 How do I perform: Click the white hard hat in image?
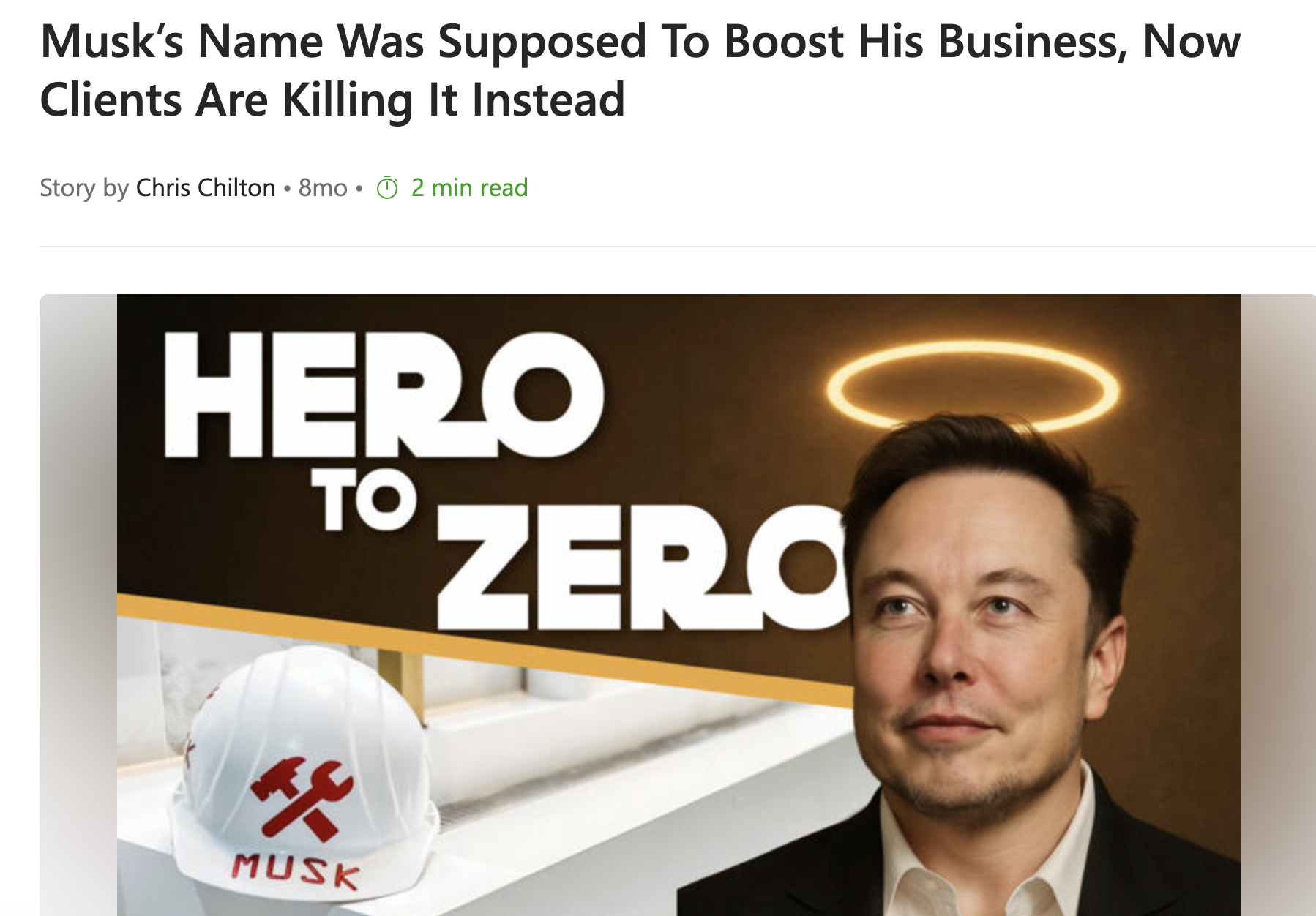click(304, 777)
